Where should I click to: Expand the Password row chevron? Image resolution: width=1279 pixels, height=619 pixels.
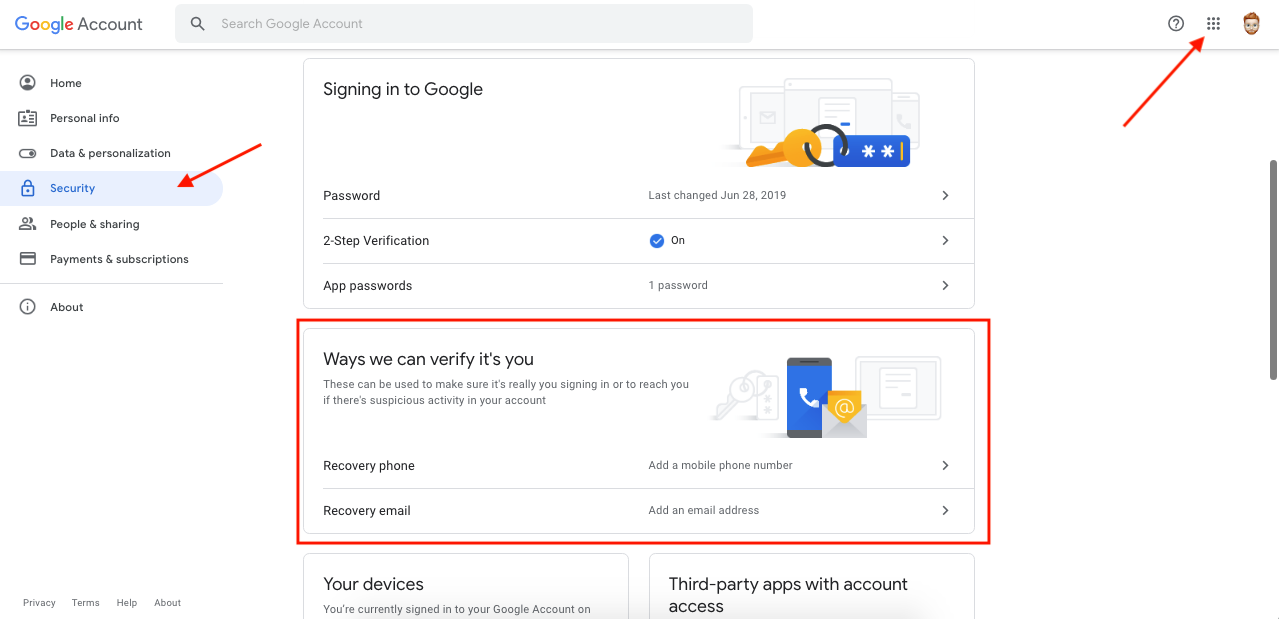[945, 196]
